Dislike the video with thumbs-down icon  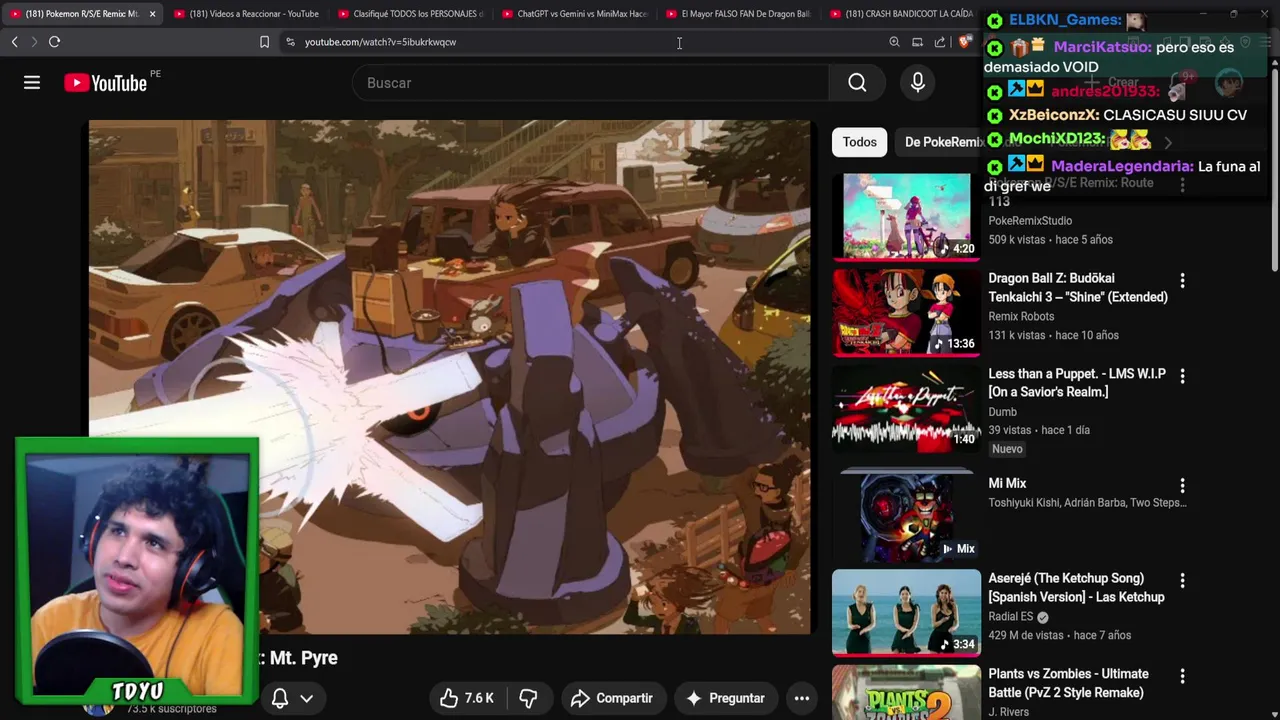[x=528, y=698]
